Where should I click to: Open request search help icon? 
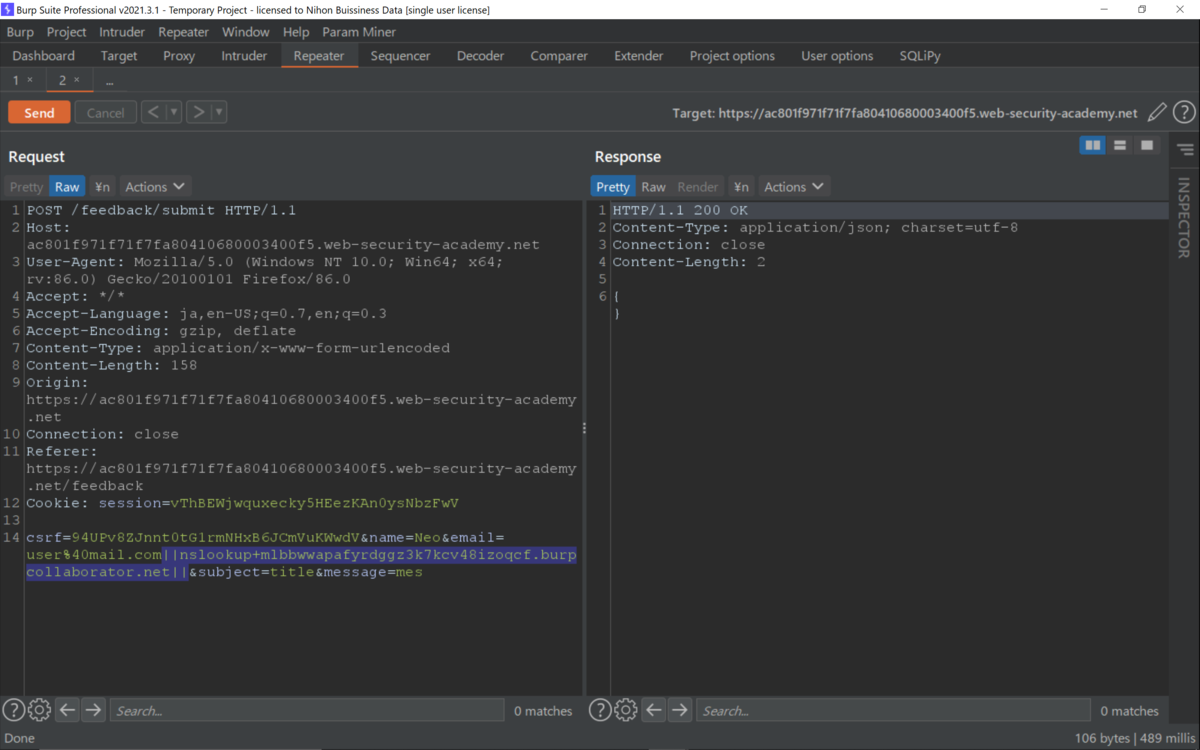[13, 710]
